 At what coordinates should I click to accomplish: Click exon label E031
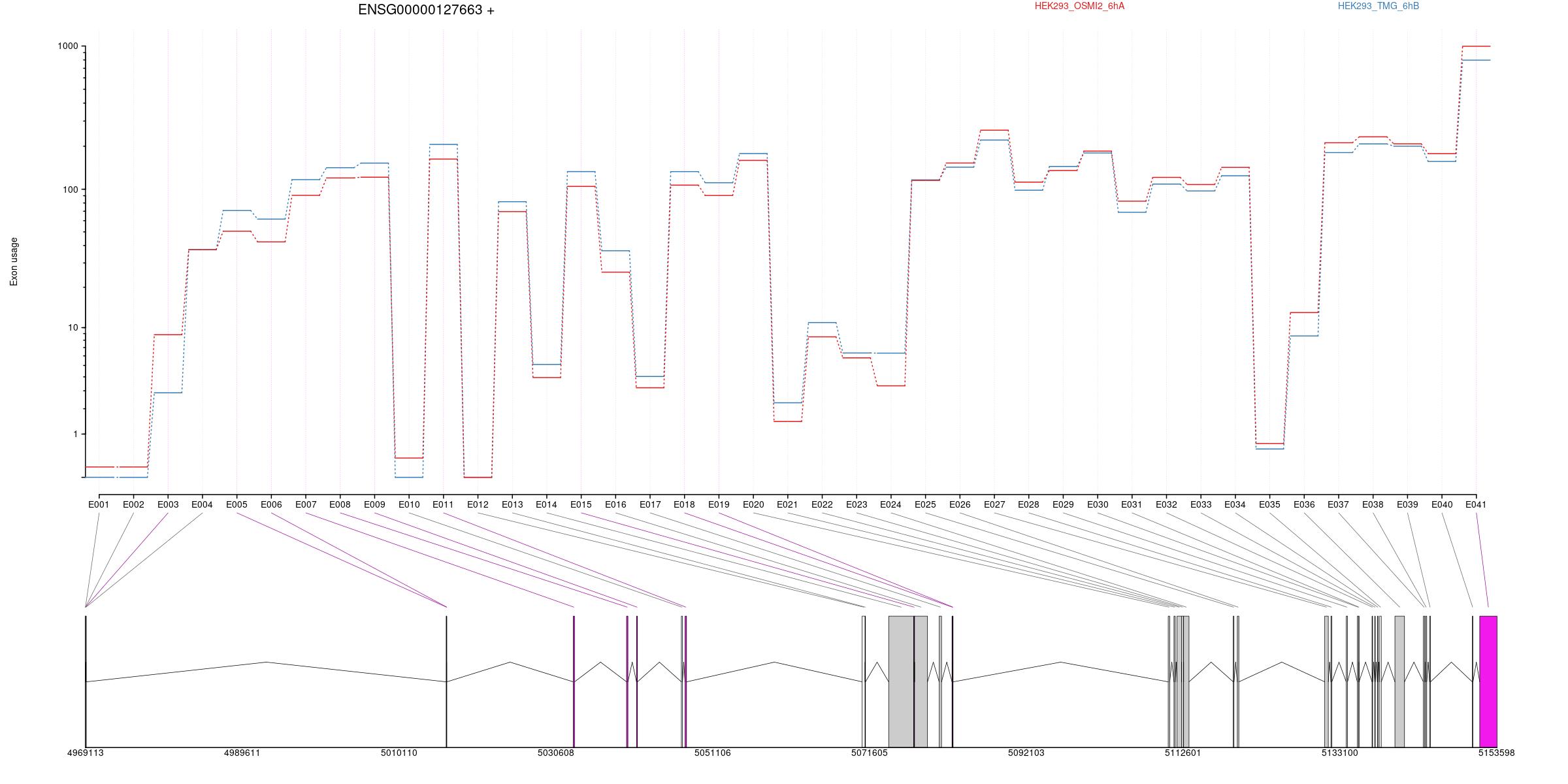pyautogui.click(x=1132, y=504)
